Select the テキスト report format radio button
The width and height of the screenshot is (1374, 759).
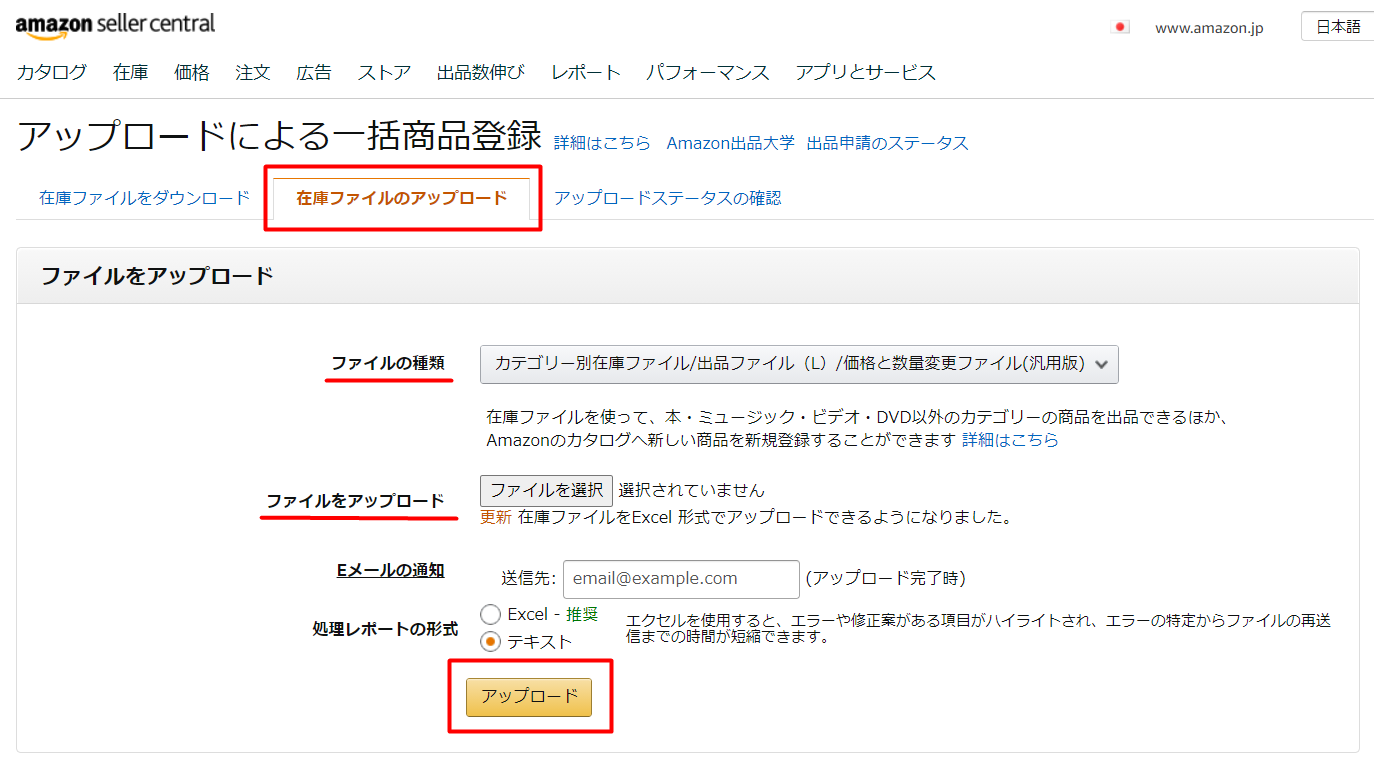tap(490, 641)
